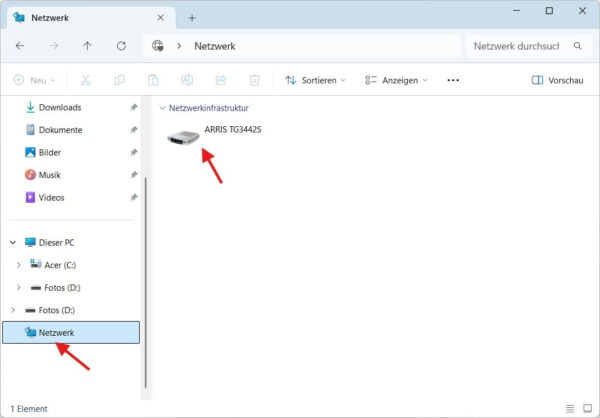Collapse the Netzwerkinfrastruktur group

tap(162, 108)
